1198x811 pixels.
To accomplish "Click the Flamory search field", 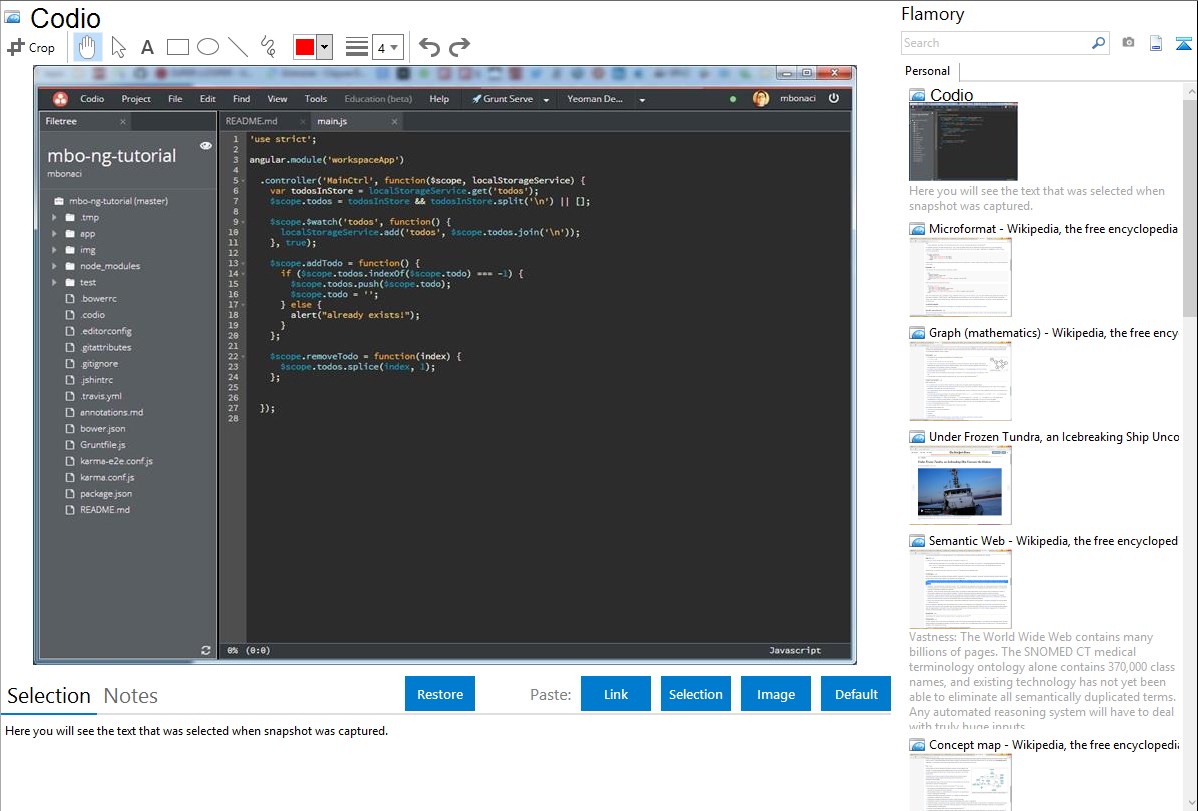I will 994,43.
